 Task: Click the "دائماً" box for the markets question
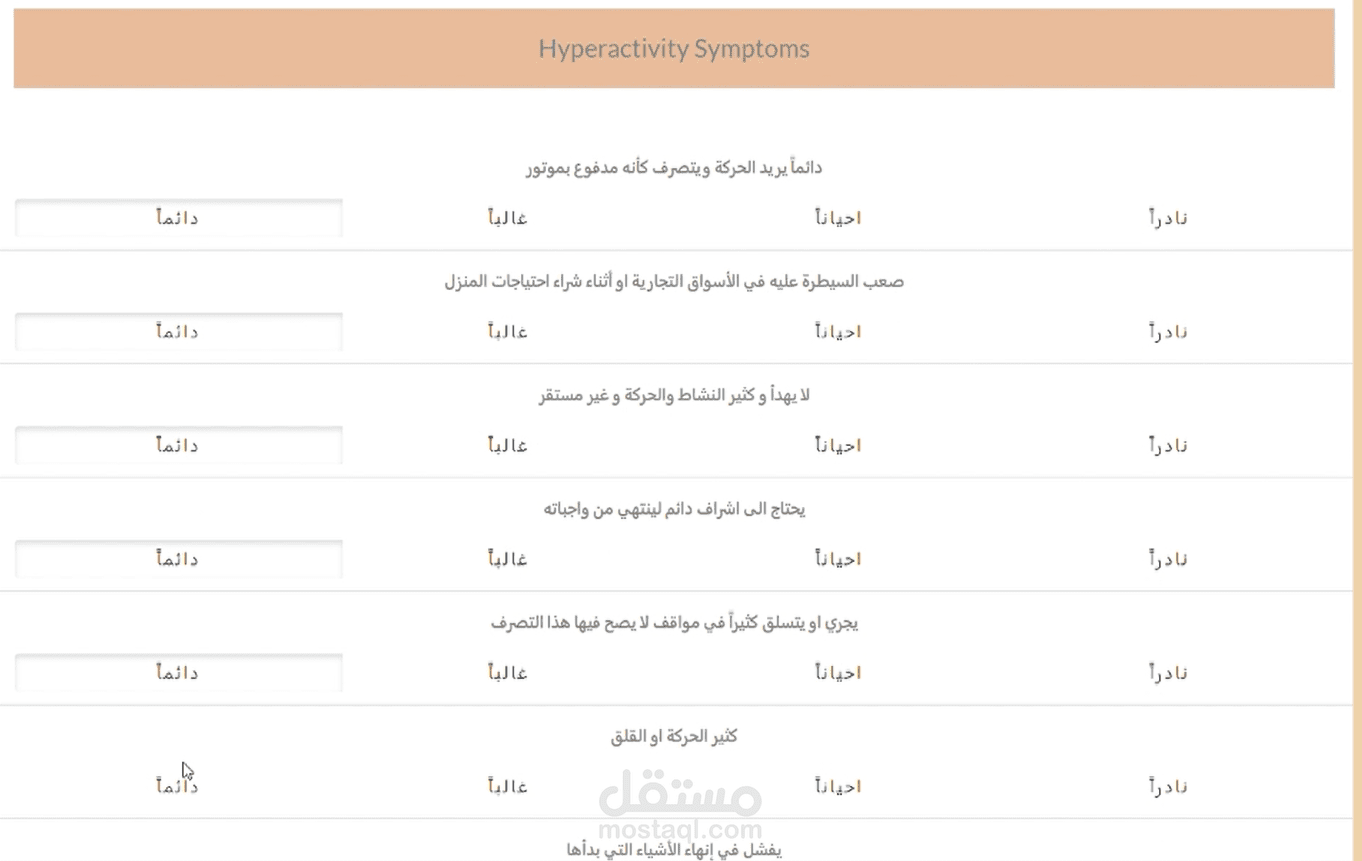coord(178,331)
